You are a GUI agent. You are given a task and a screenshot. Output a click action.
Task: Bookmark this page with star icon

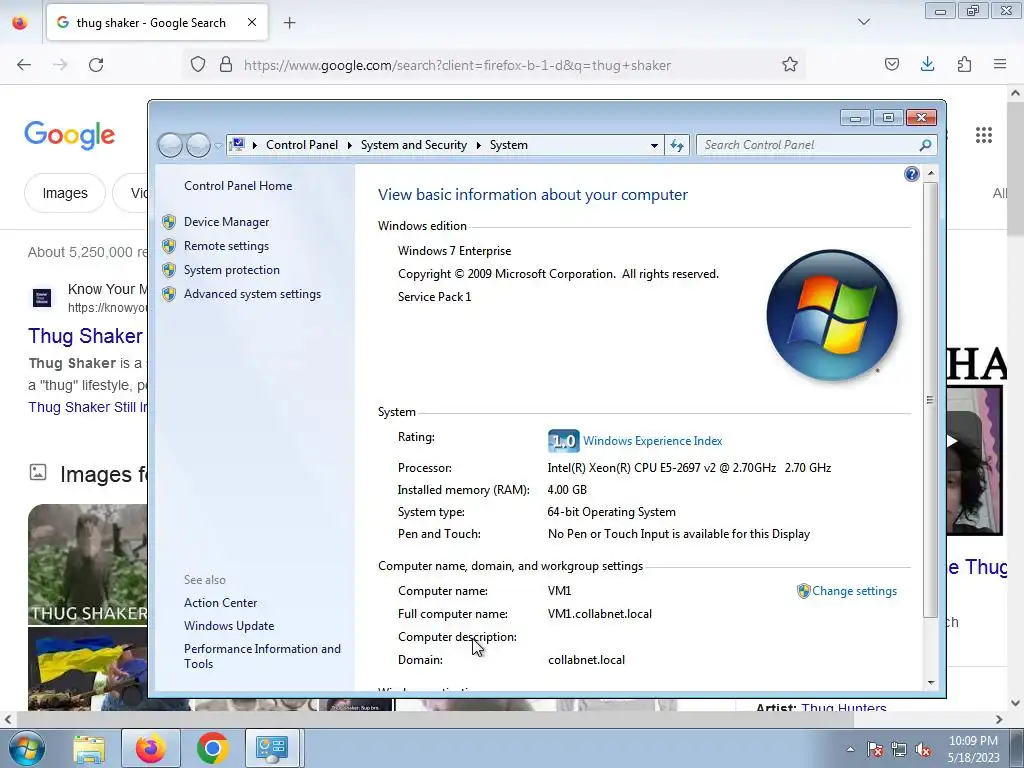[790, 65]
